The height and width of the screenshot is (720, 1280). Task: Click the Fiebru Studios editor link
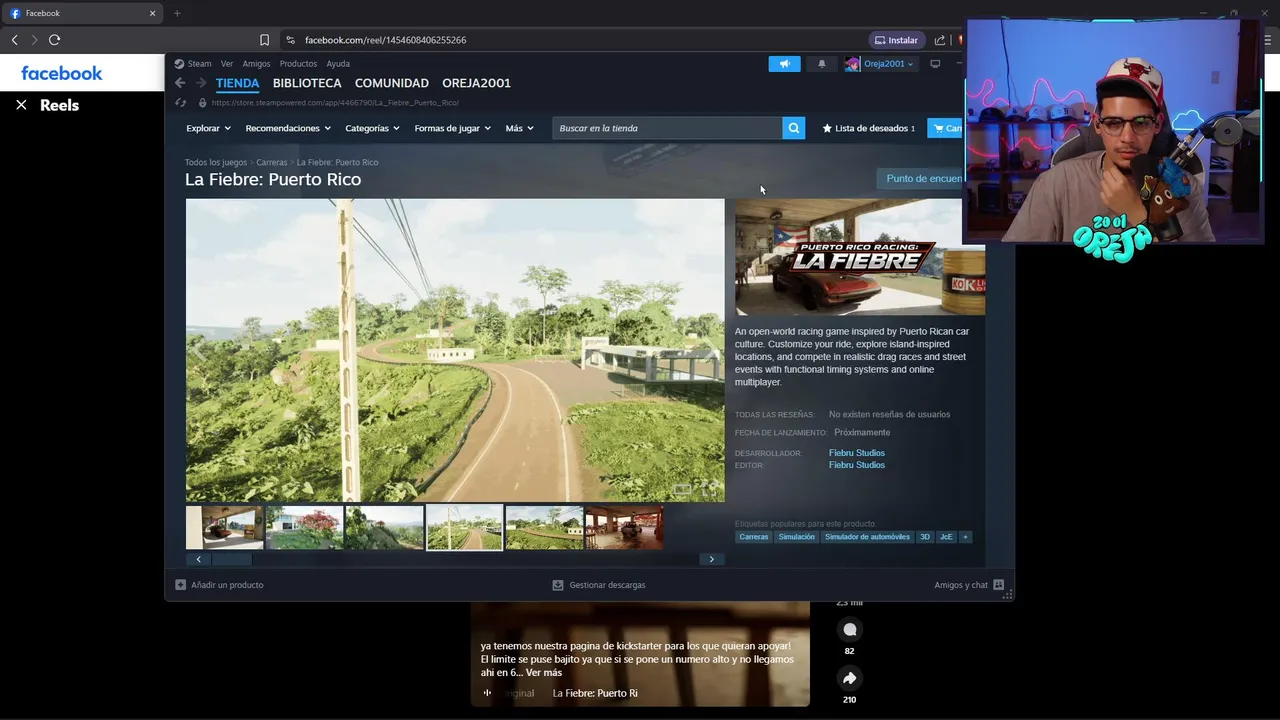[857, 465]
